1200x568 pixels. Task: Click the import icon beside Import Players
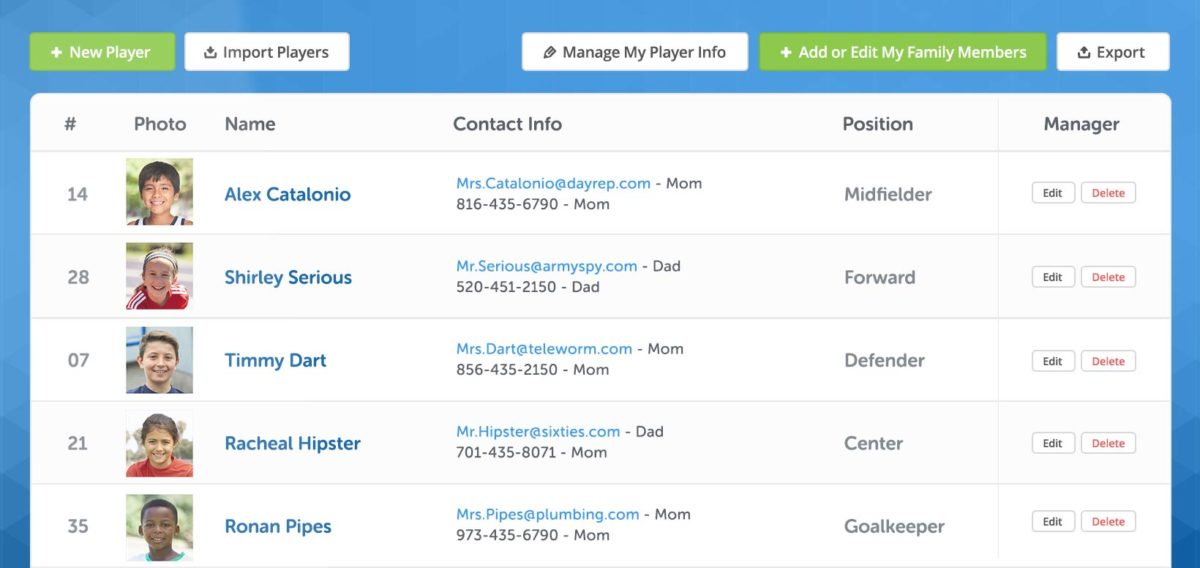coord(210,52)
